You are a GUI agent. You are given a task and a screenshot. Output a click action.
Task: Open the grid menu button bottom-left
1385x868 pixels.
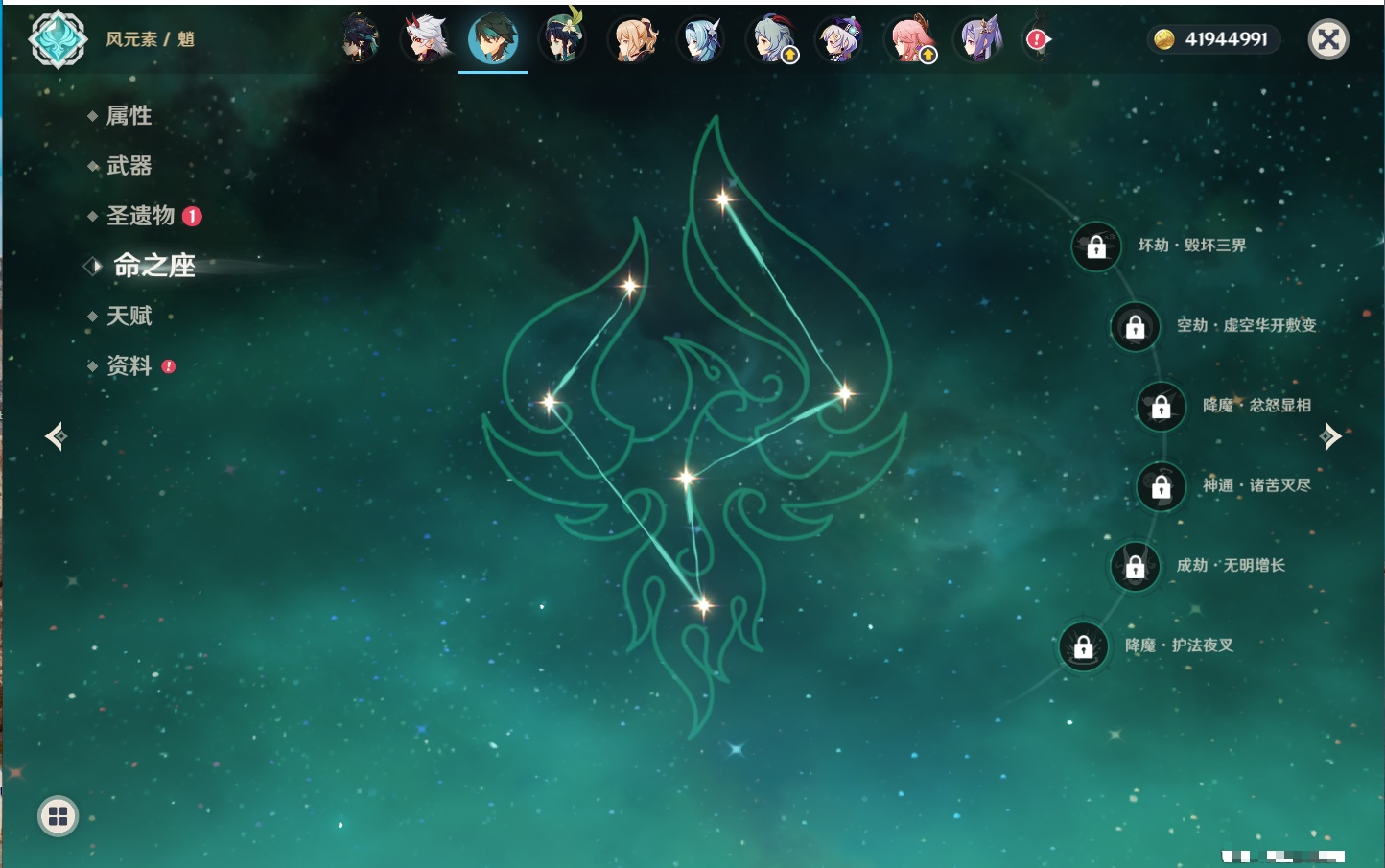tap(58, 816)
